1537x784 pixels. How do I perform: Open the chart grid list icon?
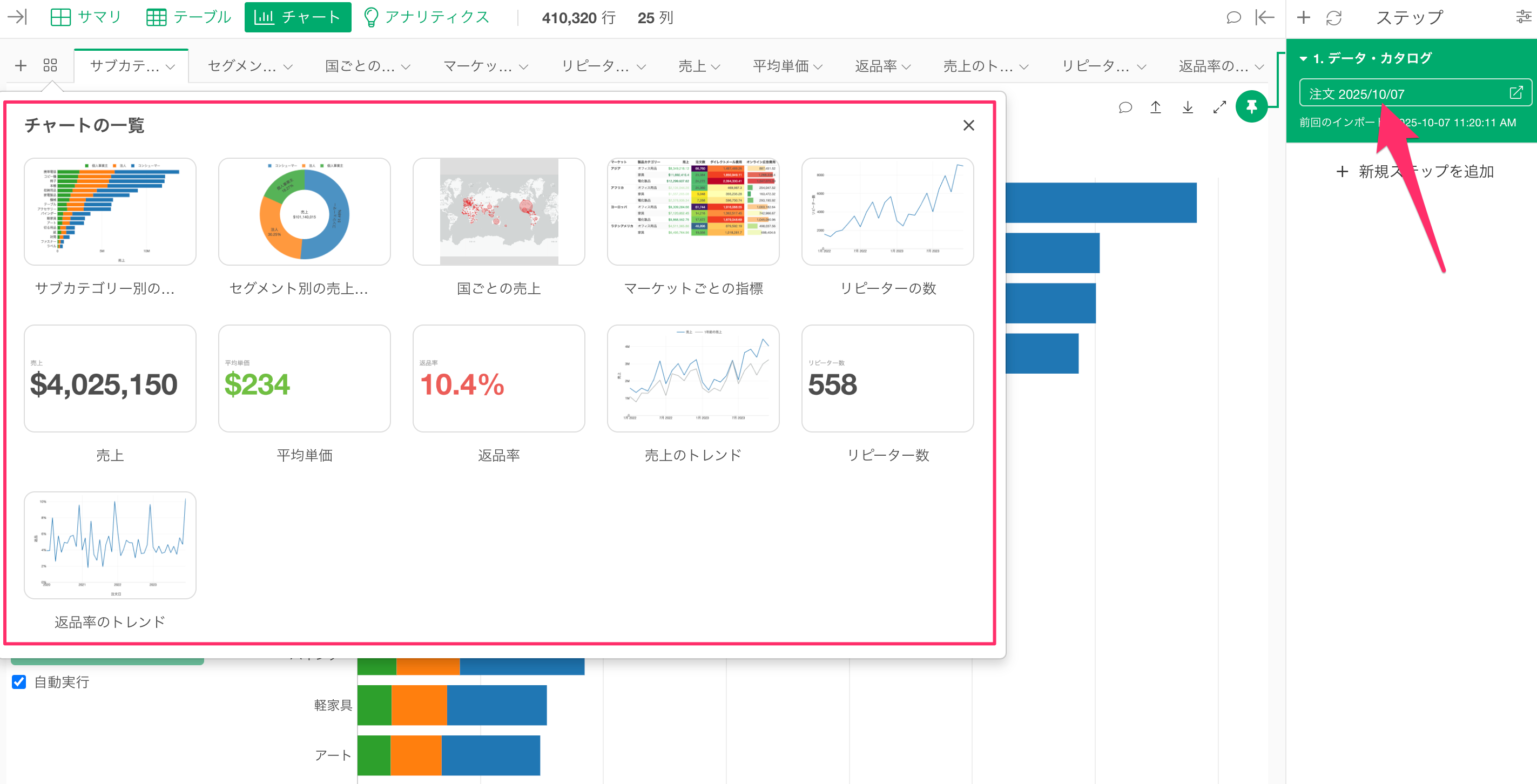click(x=50, y=65)
